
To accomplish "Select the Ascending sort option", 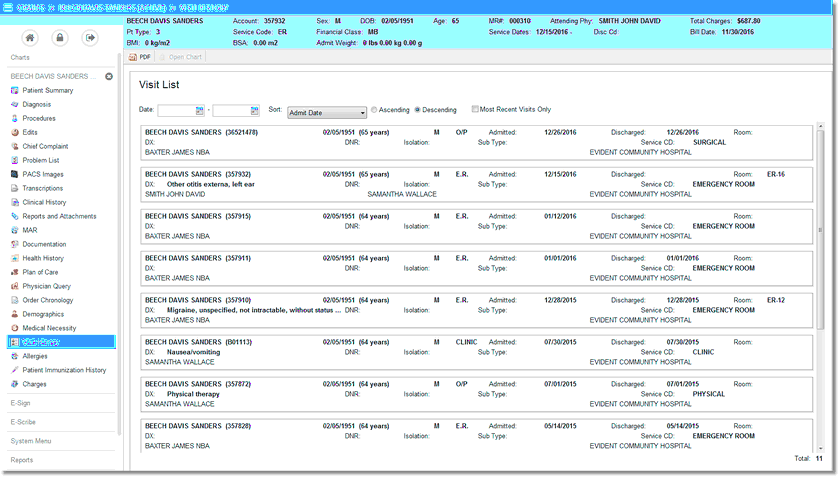I will pyautogui.click(x=374, y=110).
